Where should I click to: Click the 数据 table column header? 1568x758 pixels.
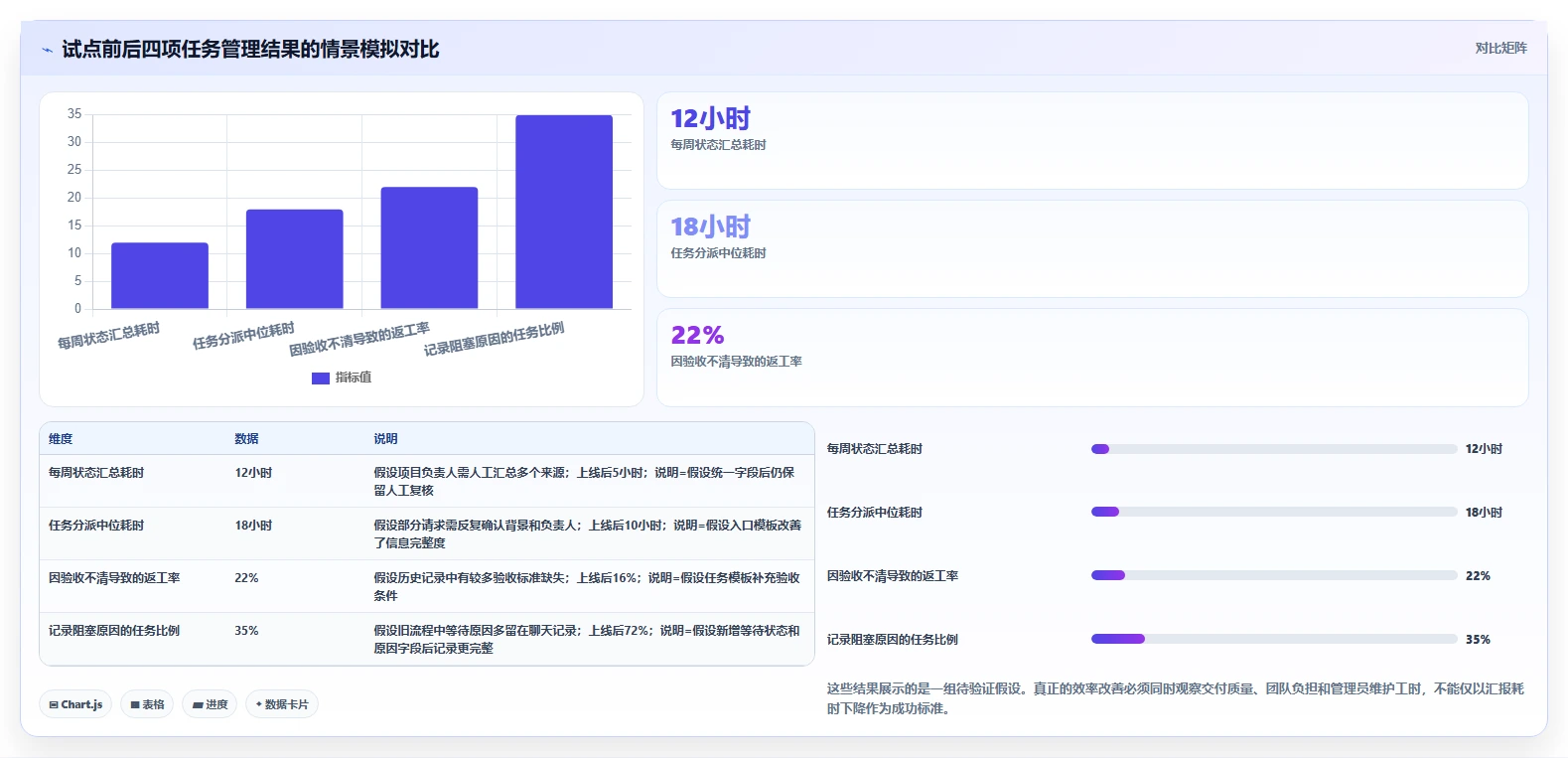click(246, 439)
